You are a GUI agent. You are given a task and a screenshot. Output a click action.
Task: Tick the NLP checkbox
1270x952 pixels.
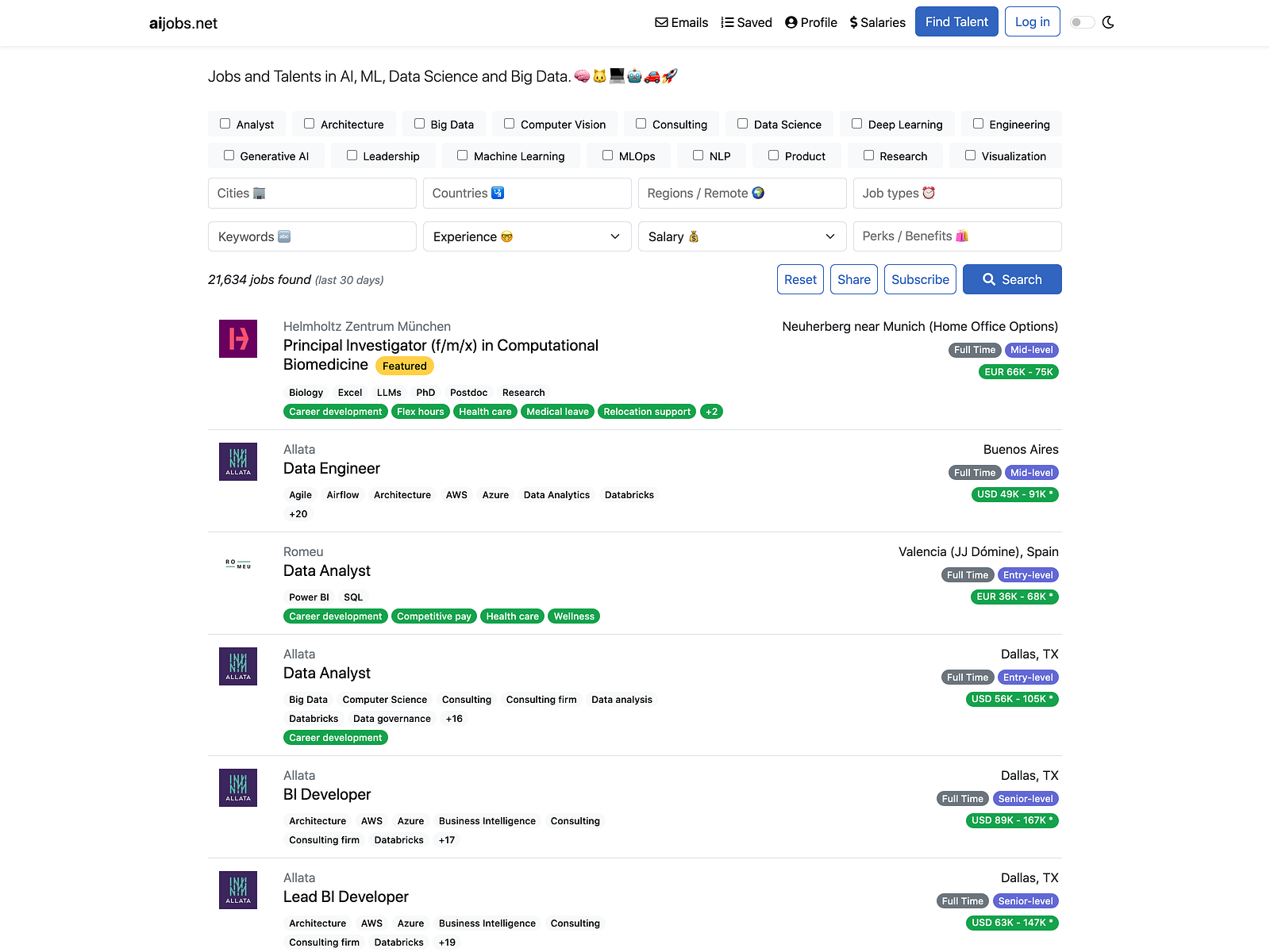[698, 155]
